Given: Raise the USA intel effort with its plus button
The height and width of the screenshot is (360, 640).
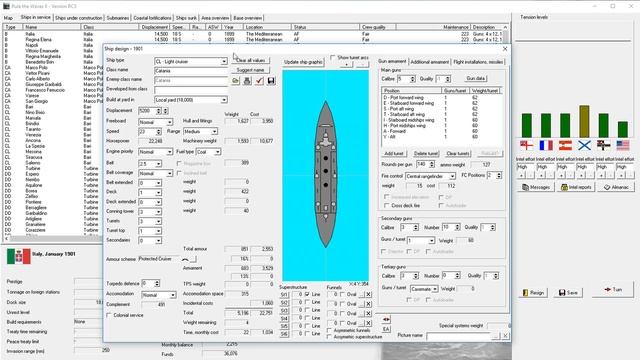Looking at the screenshot, I should click(621, 175).
